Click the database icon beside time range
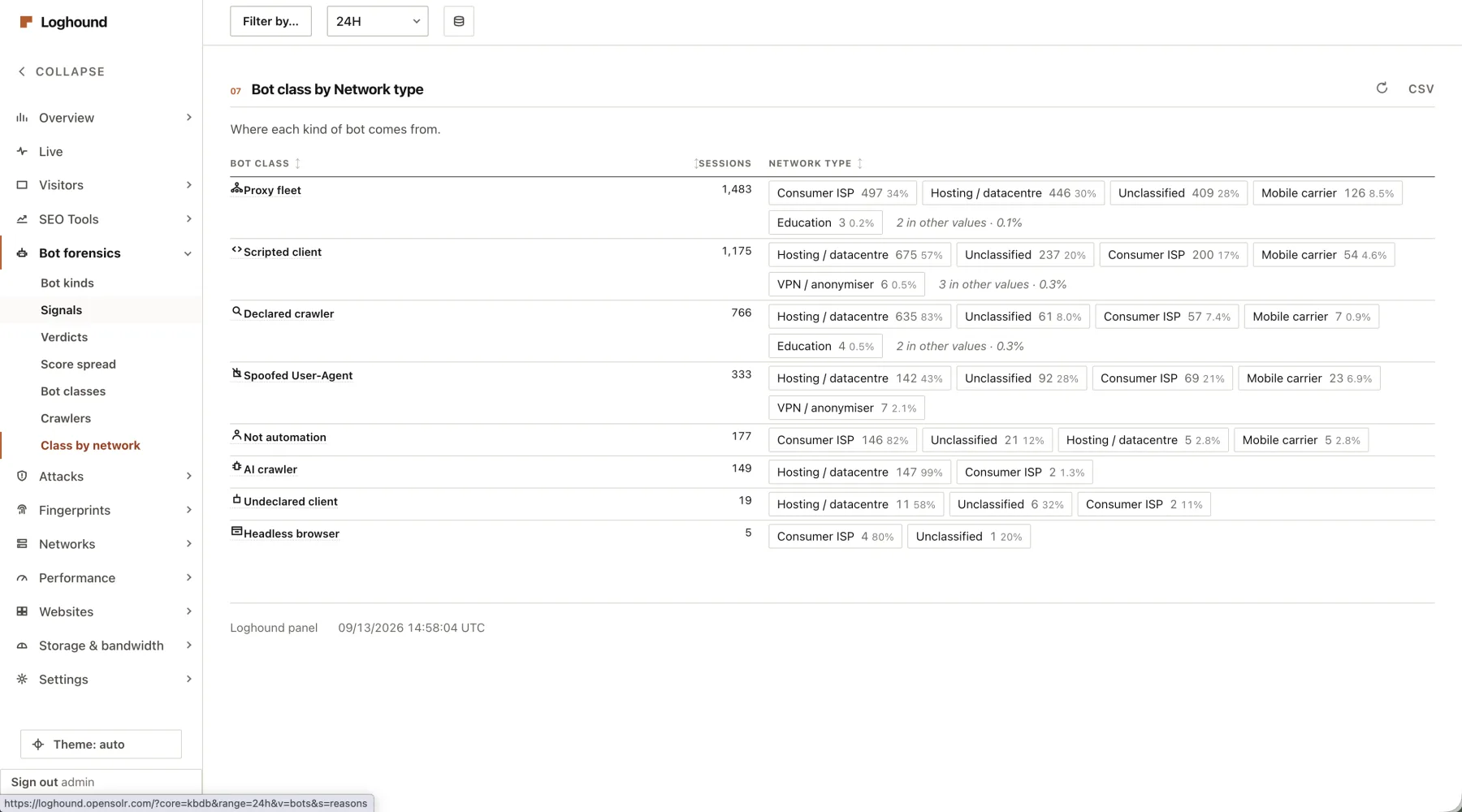1462x812 pixels. [x=459, y=21]
